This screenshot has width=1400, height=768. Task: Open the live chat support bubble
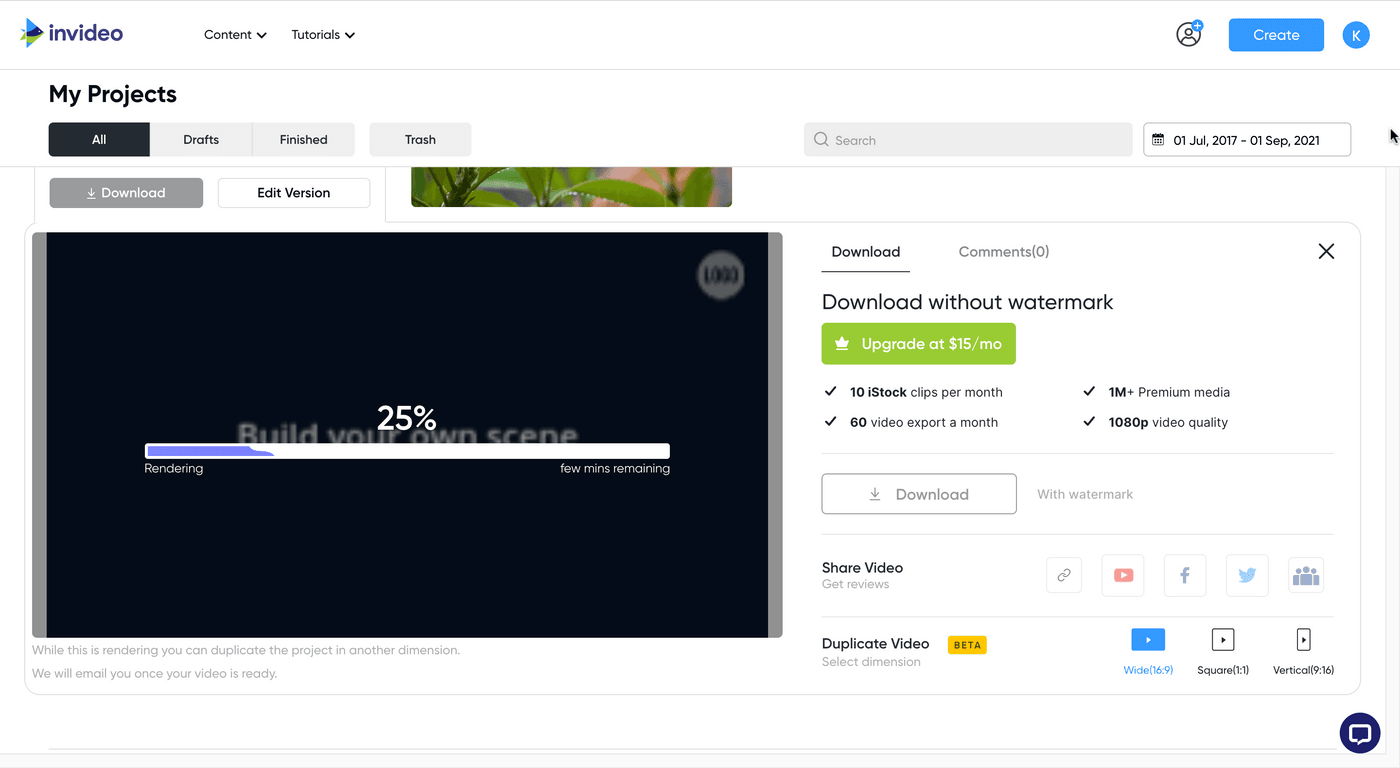pos(1360,733)
